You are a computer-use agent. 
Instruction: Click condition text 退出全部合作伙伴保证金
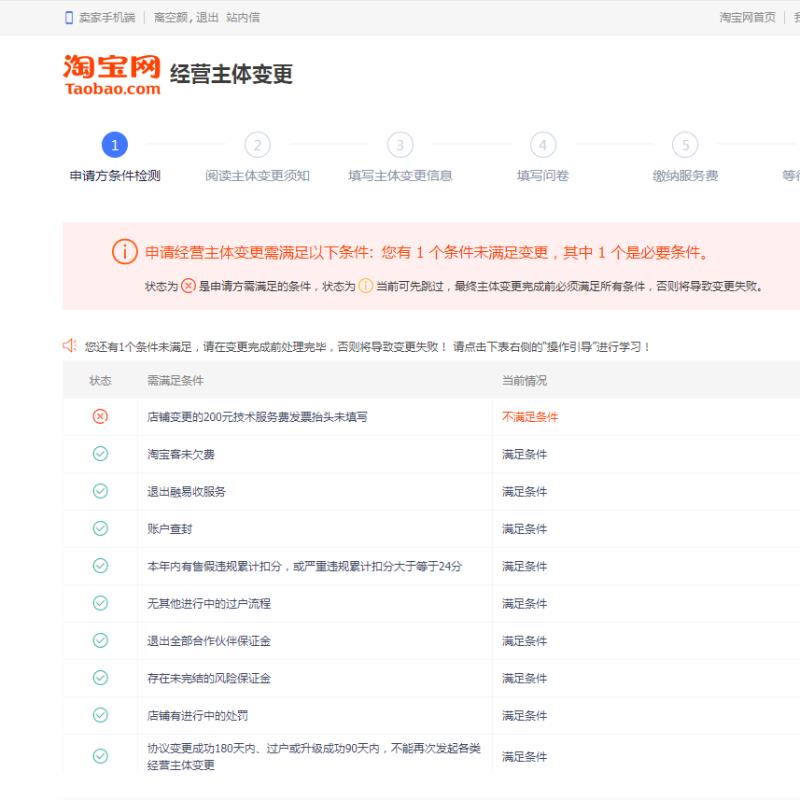(209, 641)
